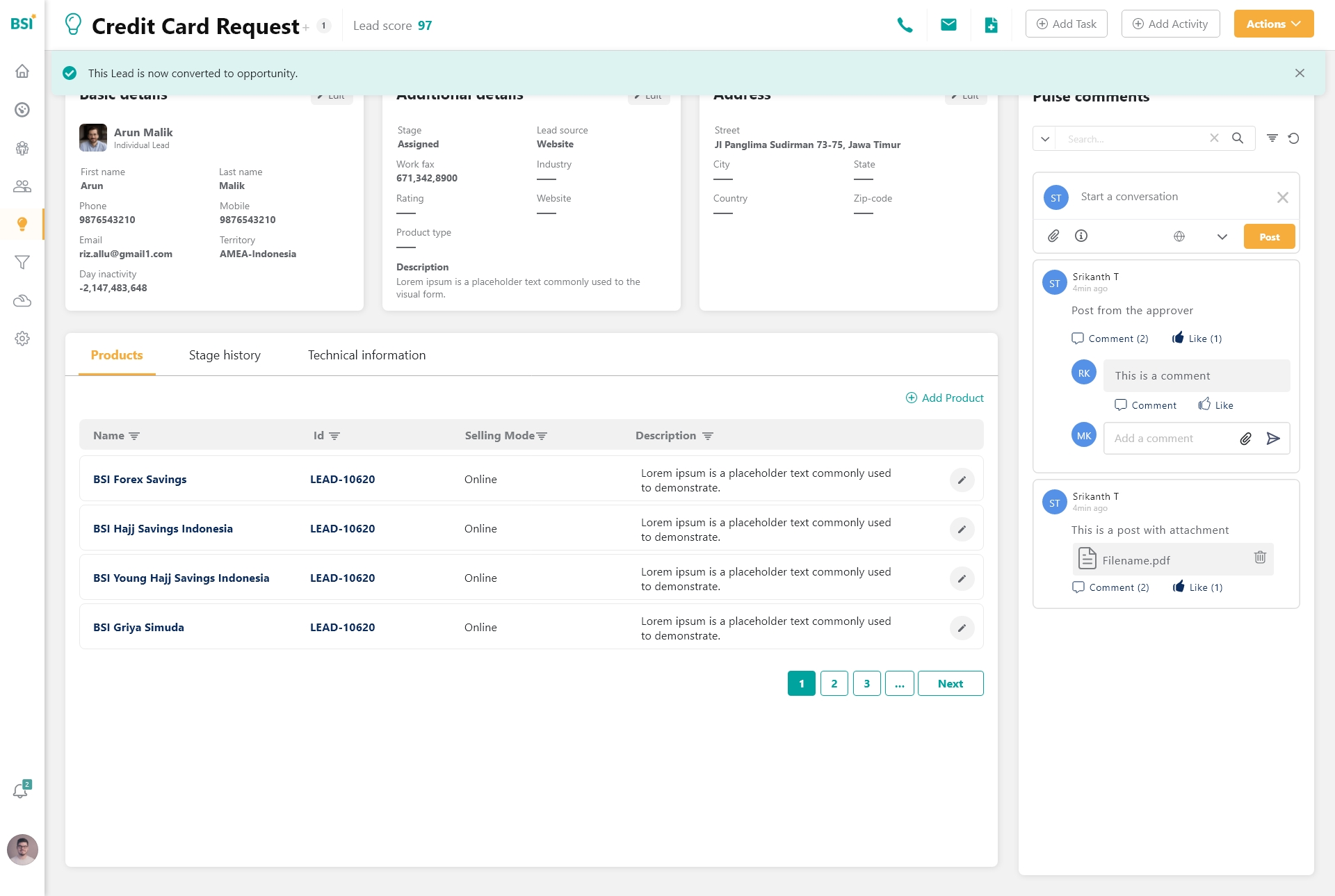Like the post with attachment
Viewport: 1335px width, 896px height.
[x=1198, y=587]
